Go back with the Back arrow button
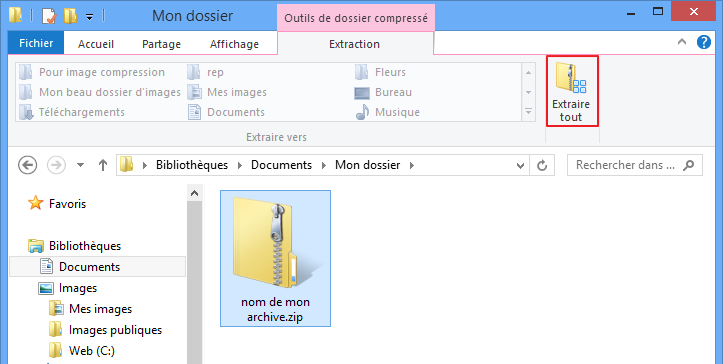This screenshot has width=723, height=364. click(27, 165)
